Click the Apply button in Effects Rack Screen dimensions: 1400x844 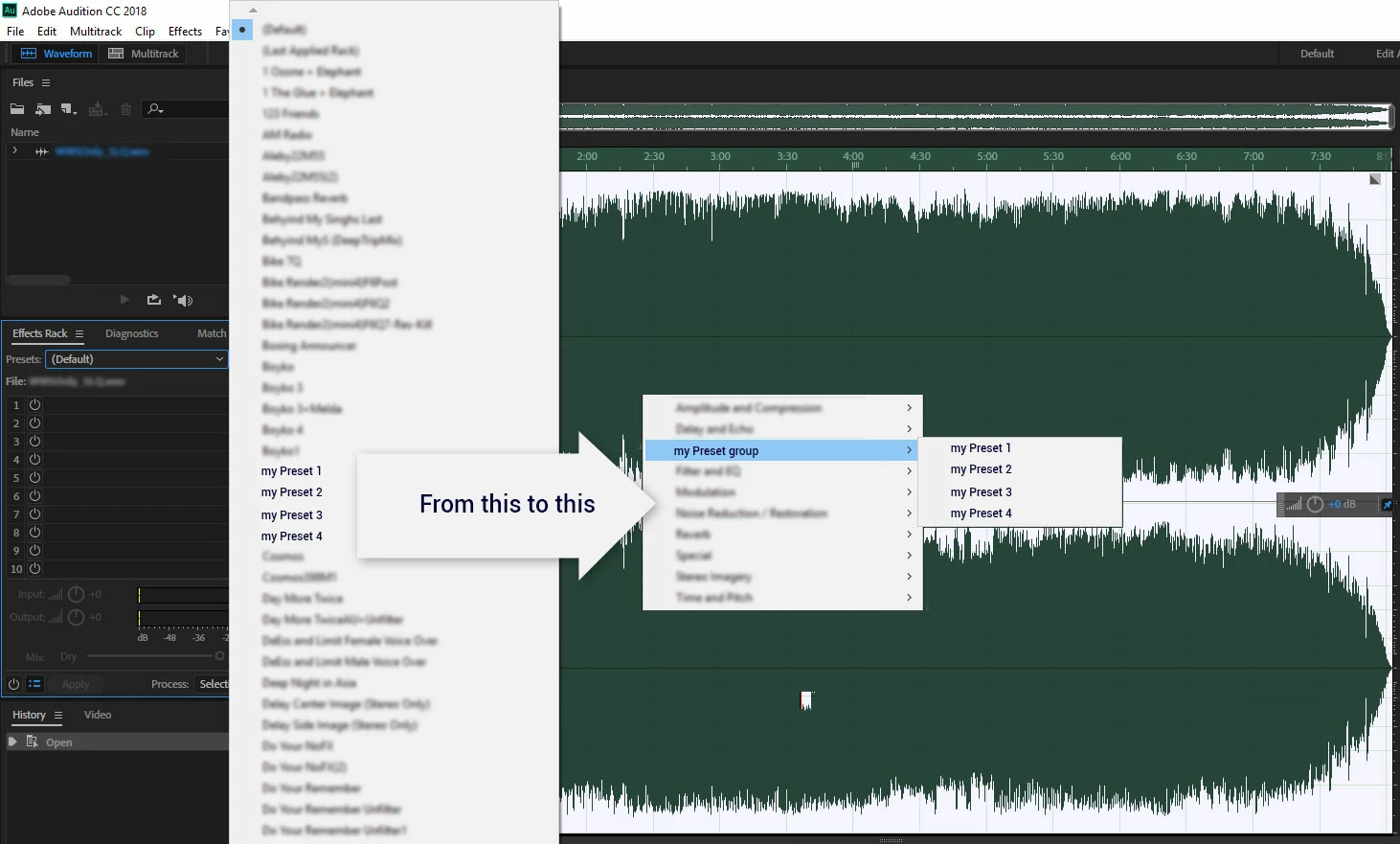pos(76,684)
